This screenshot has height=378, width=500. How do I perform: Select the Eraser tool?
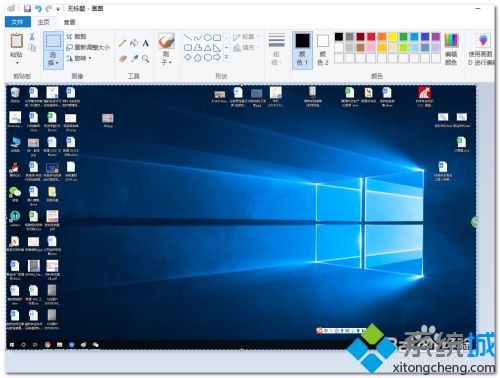(122, 59)
